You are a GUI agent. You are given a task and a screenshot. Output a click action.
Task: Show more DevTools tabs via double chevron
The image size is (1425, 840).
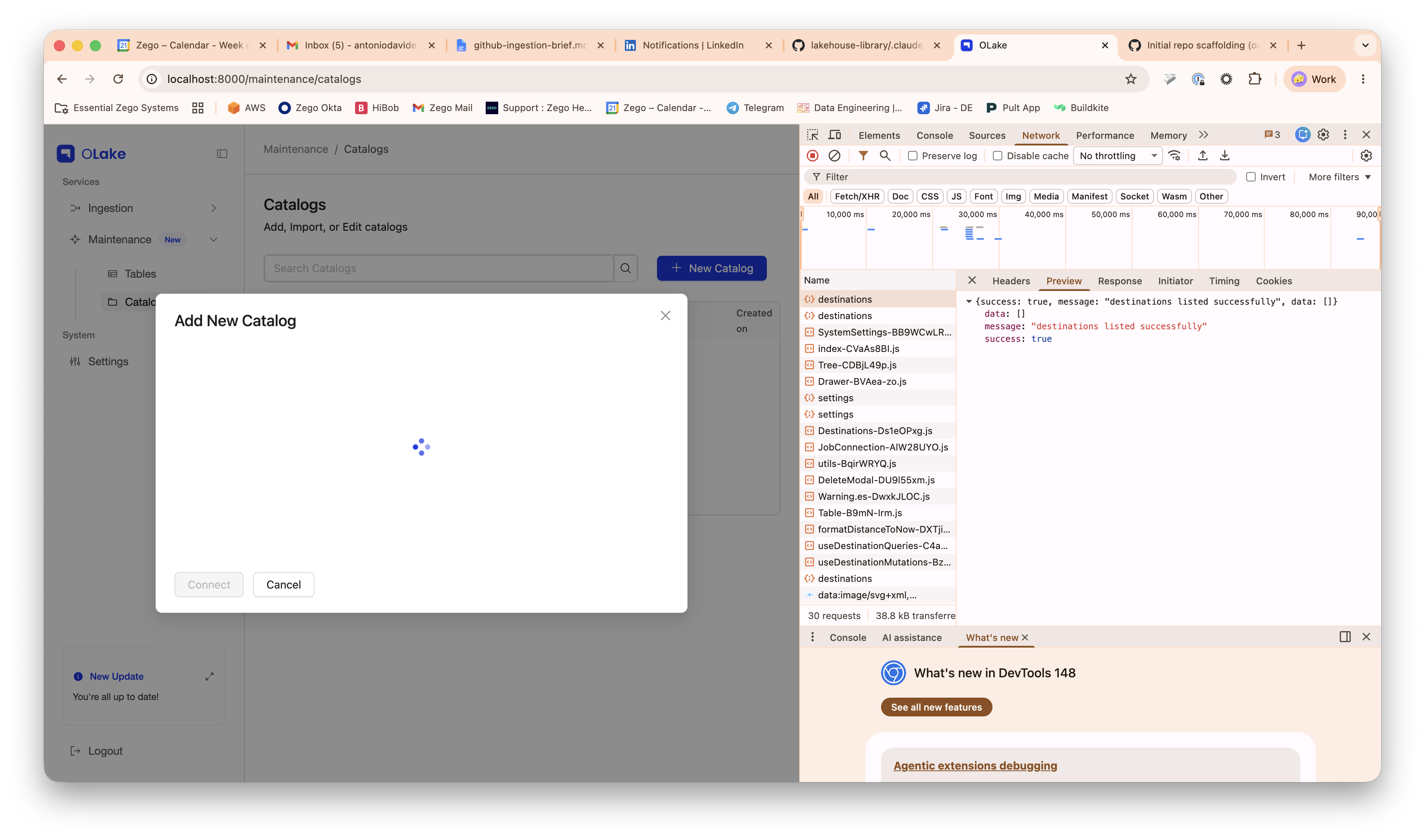[x=1203, y=135]
